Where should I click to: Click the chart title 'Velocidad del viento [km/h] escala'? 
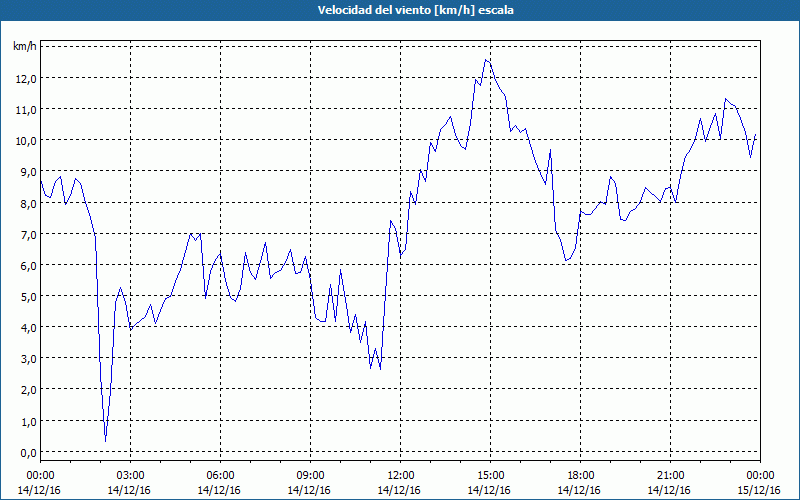tap(415, 10)
